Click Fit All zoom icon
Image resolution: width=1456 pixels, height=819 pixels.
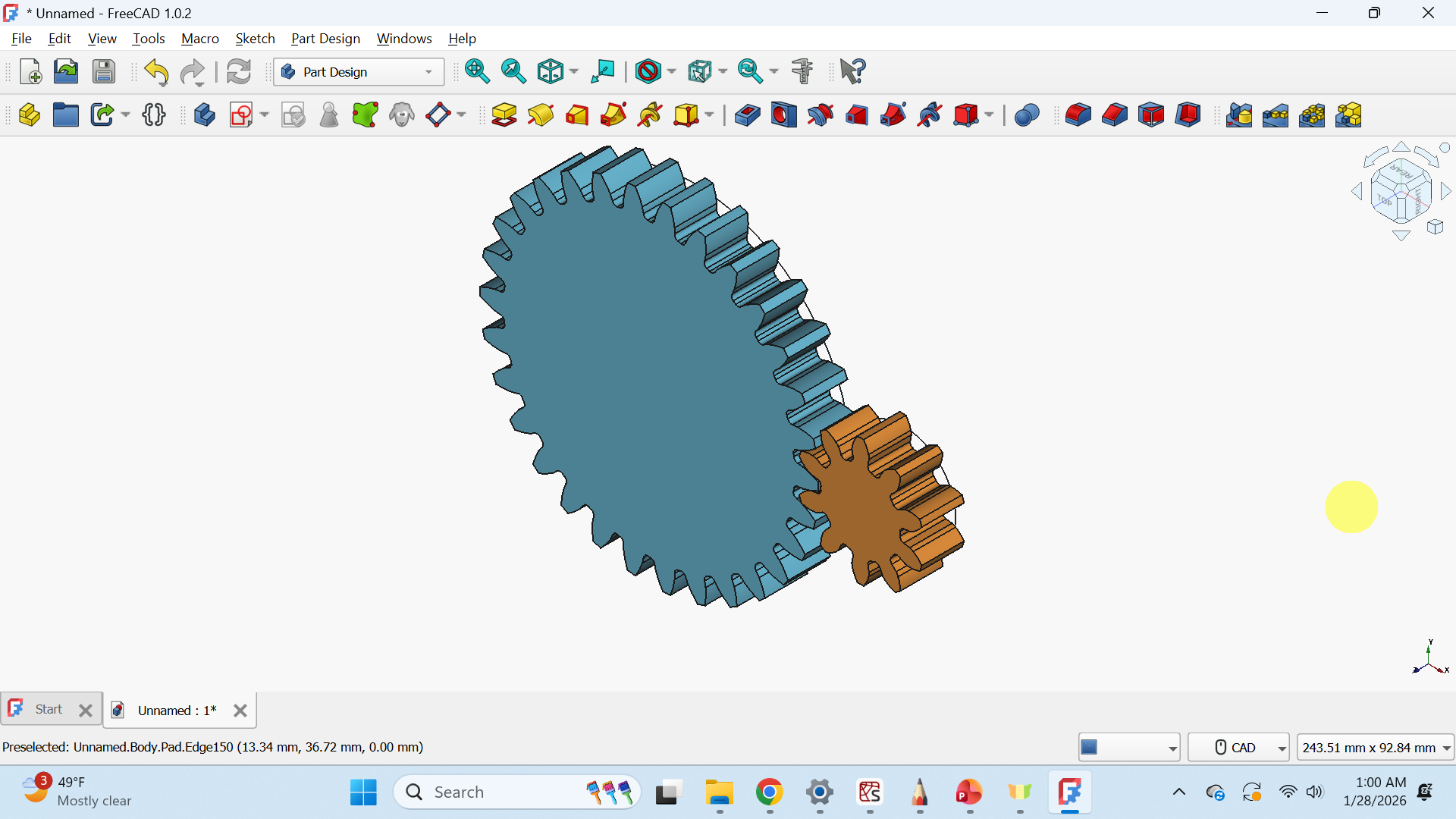coord(477,71)
